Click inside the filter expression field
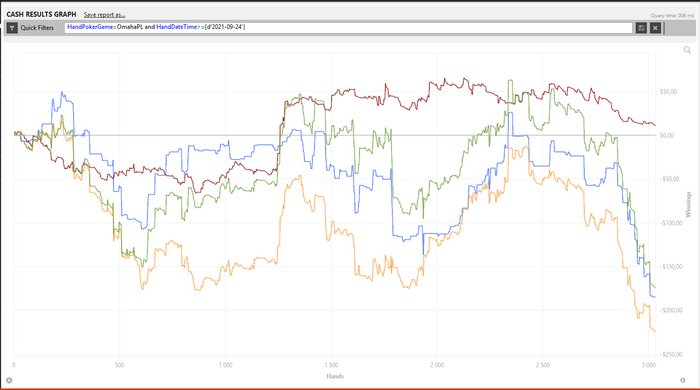Screen dimensions: 700x390 click(349, 28)
